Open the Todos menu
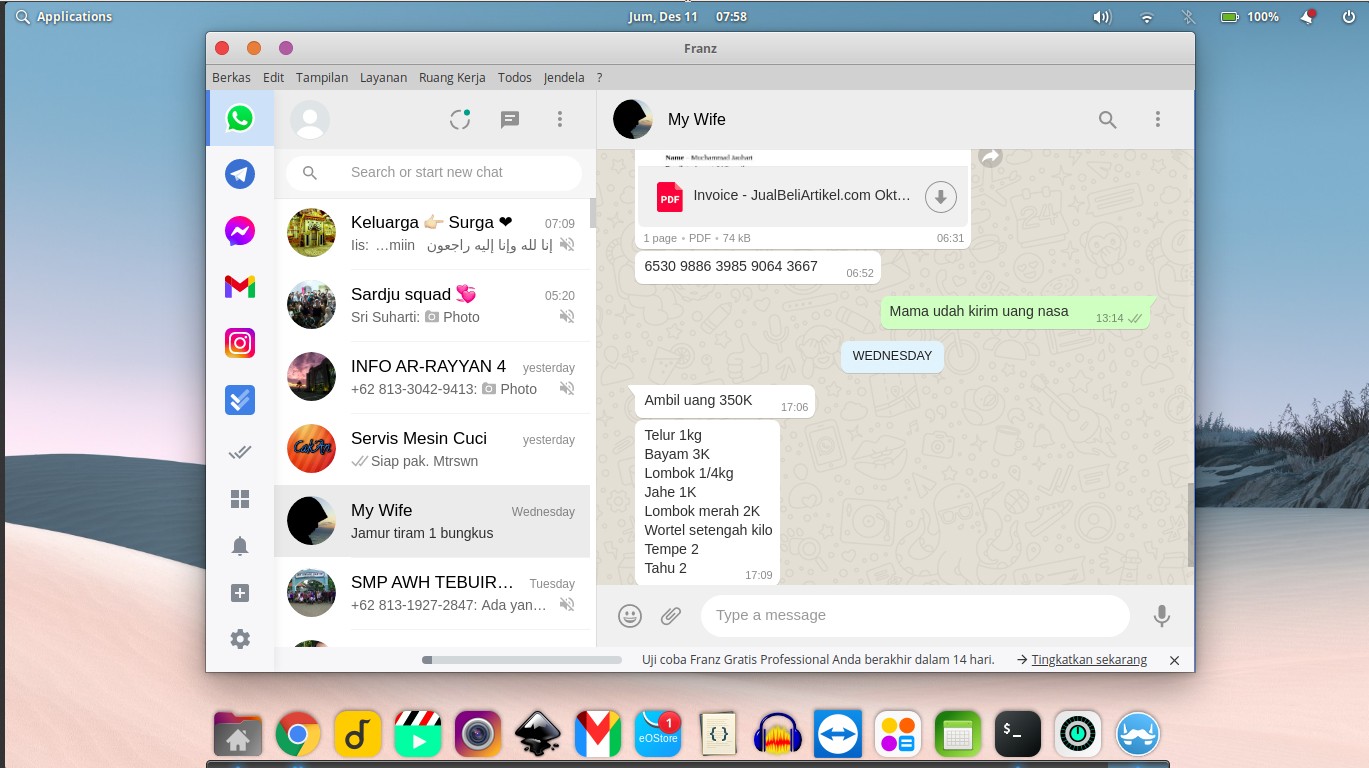This screenshot has height=768, width=1369. pyautogui.click(x=515, y=77)
